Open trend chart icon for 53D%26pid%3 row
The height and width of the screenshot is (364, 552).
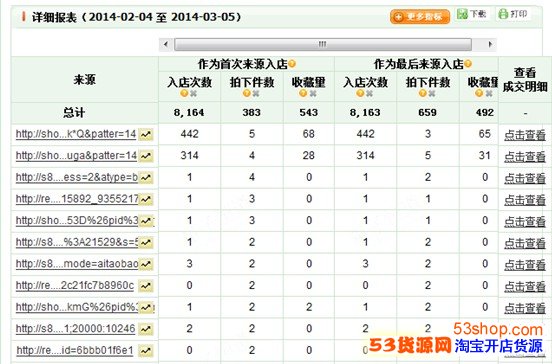click(146, 221)
